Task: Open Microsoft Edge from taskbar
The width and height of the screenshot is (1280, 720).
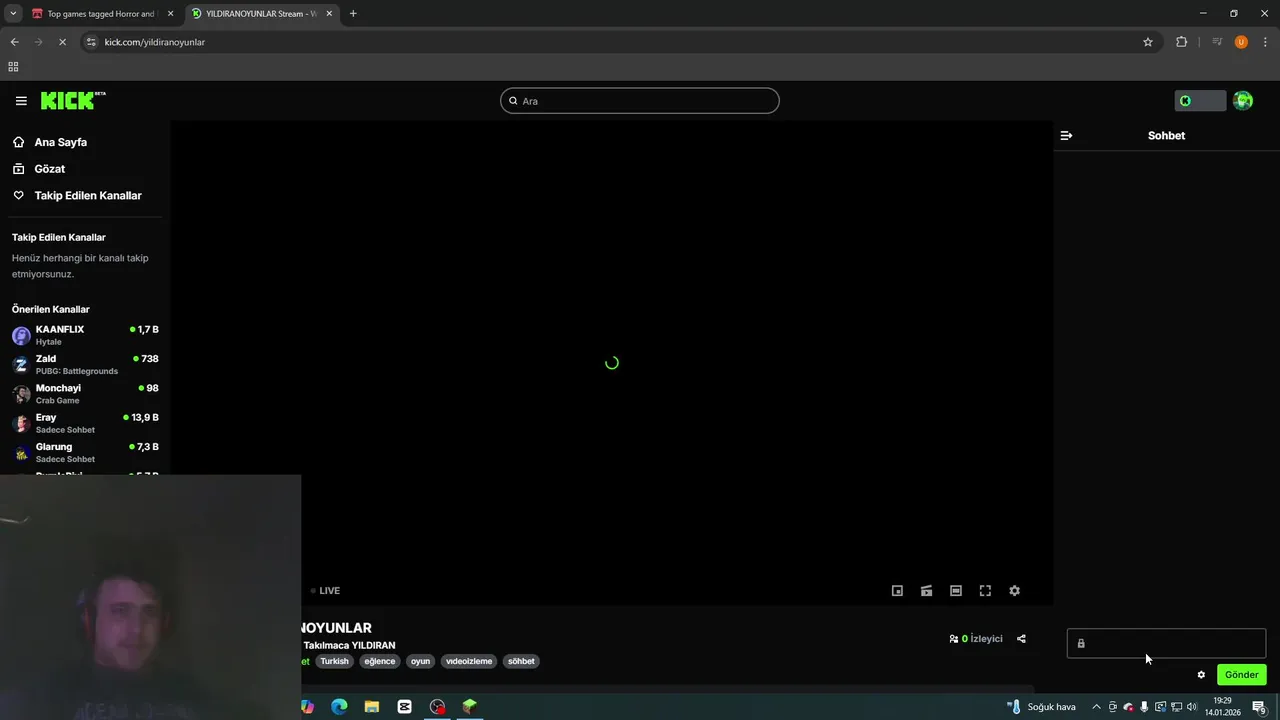Action: 339,707
